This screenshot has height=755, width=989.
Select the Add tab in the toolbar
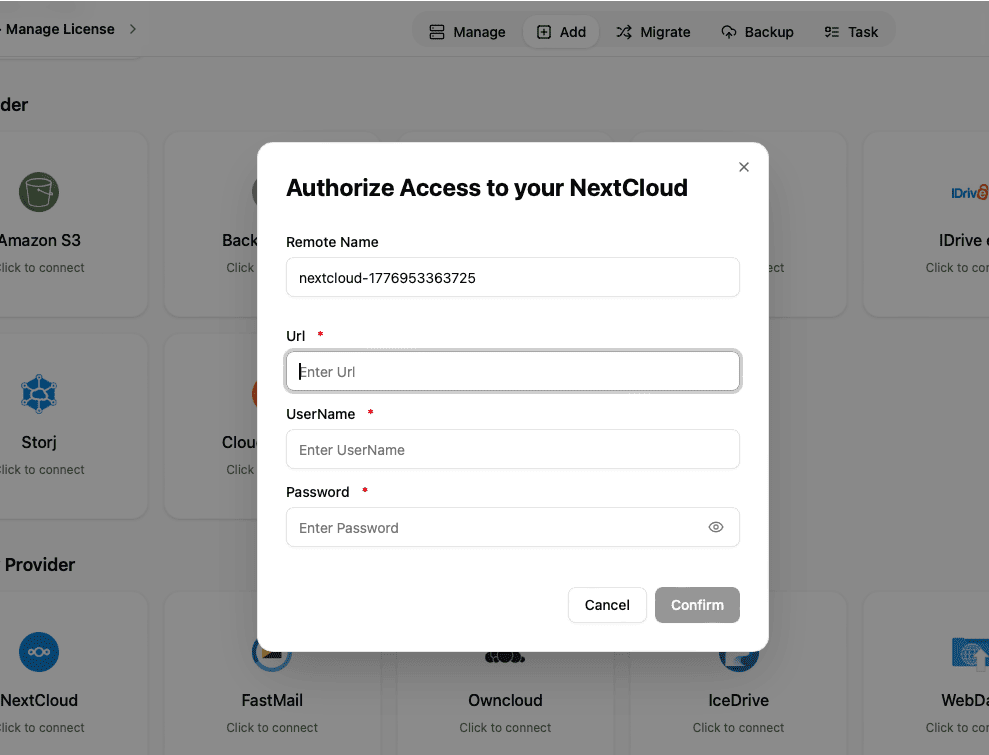tap(561, 31)
